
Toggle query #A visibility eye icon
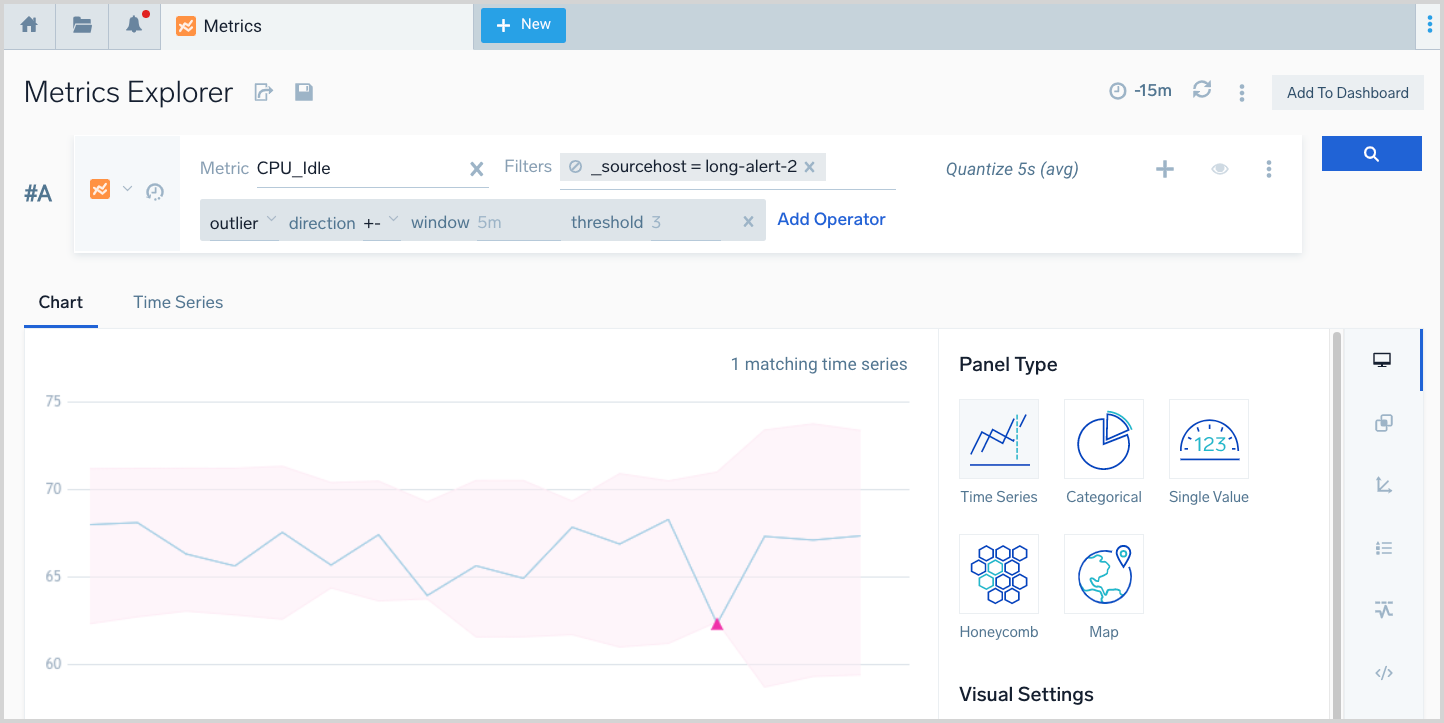(1219, 169)
